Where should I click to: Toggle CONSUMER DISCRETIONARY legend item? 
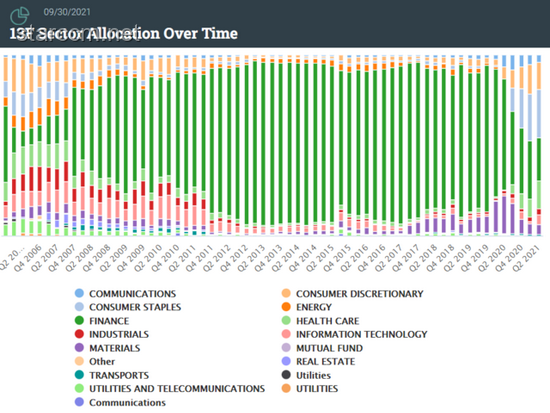pyautogui.click(x=353, y=293)
